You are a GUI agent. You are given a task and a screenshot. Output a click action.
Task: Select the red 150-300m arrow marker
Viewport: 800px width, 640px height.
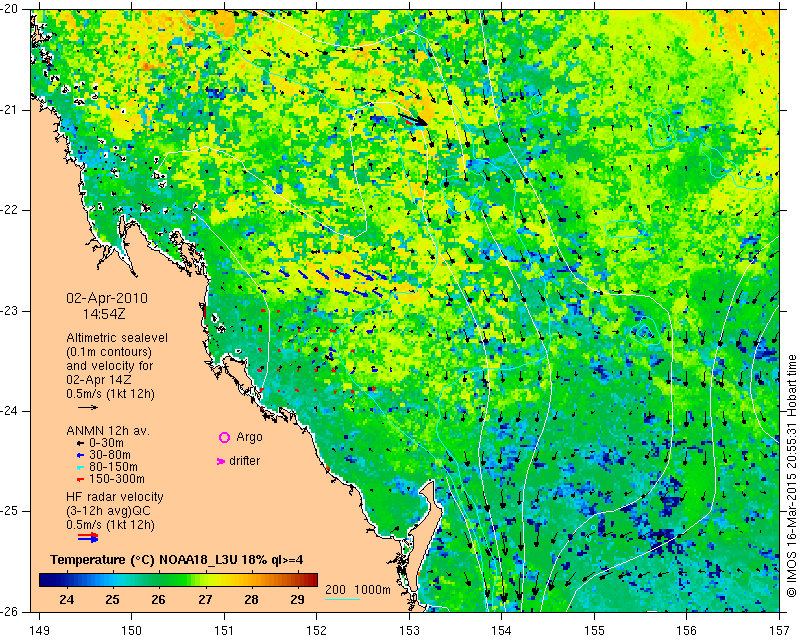[80, 480]
